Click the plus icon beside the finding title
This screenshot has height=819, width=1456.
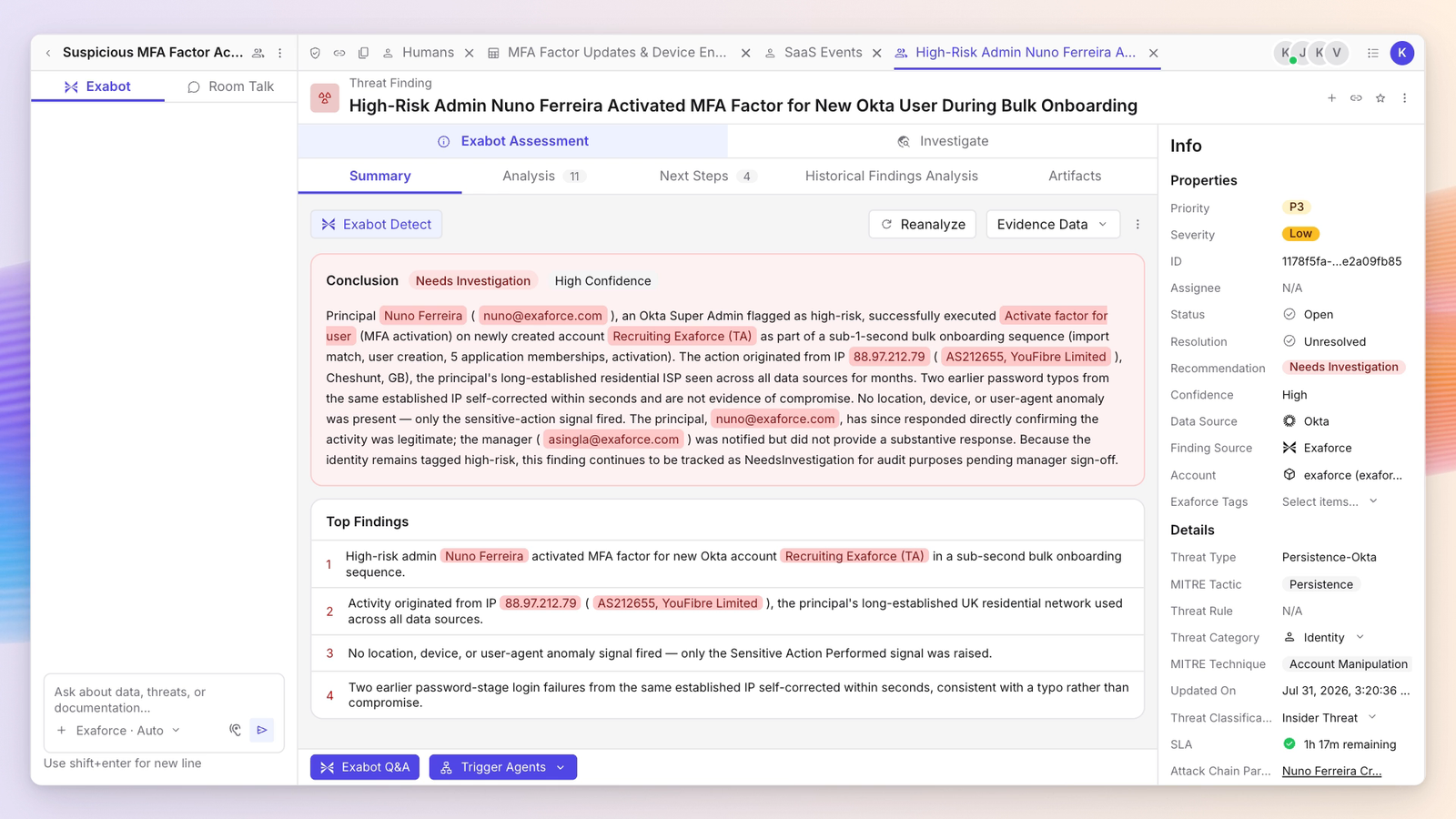tap(1331, 97)
